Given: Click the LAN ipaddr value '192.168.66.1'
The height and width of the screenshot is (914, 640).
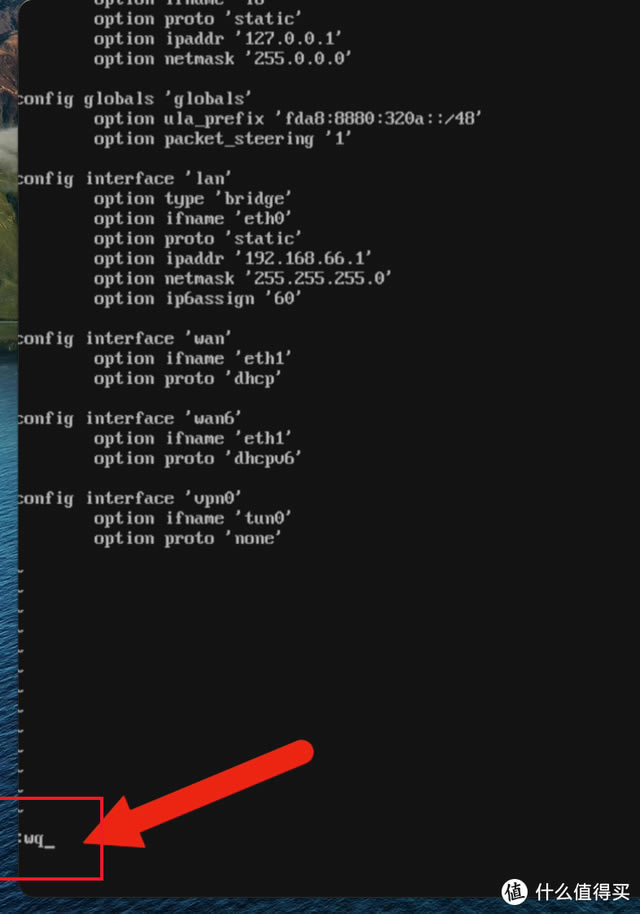Looking at the screenshot, I should click(x=303, y=258).
